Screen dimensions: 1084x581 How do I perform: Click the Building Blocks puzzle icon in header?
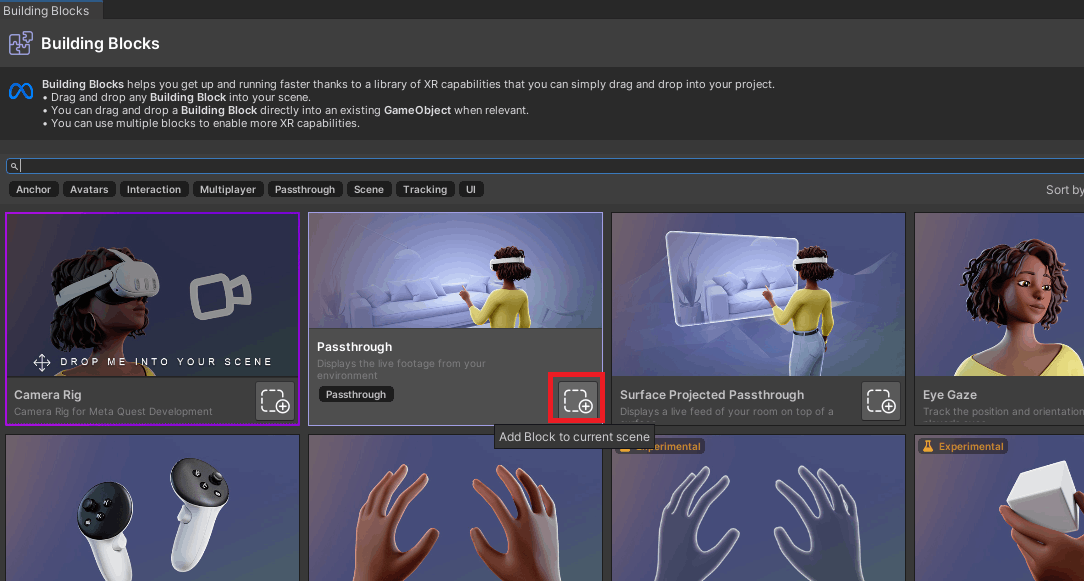21,43
